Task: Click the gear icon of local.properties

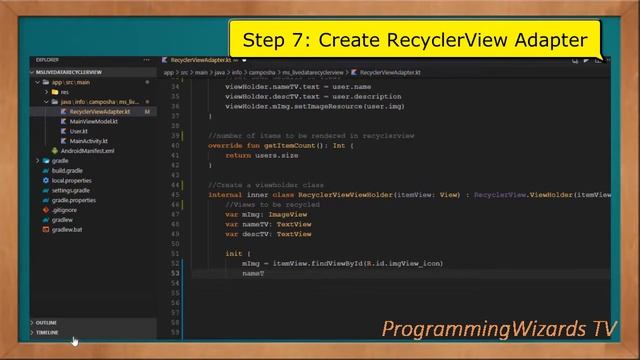Action: [x=46, y=180]
